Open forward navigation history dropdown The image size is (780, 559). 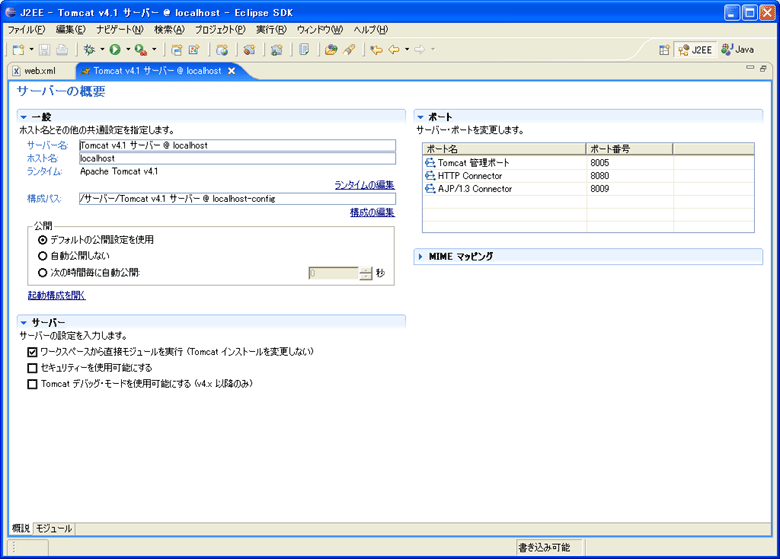433,49
